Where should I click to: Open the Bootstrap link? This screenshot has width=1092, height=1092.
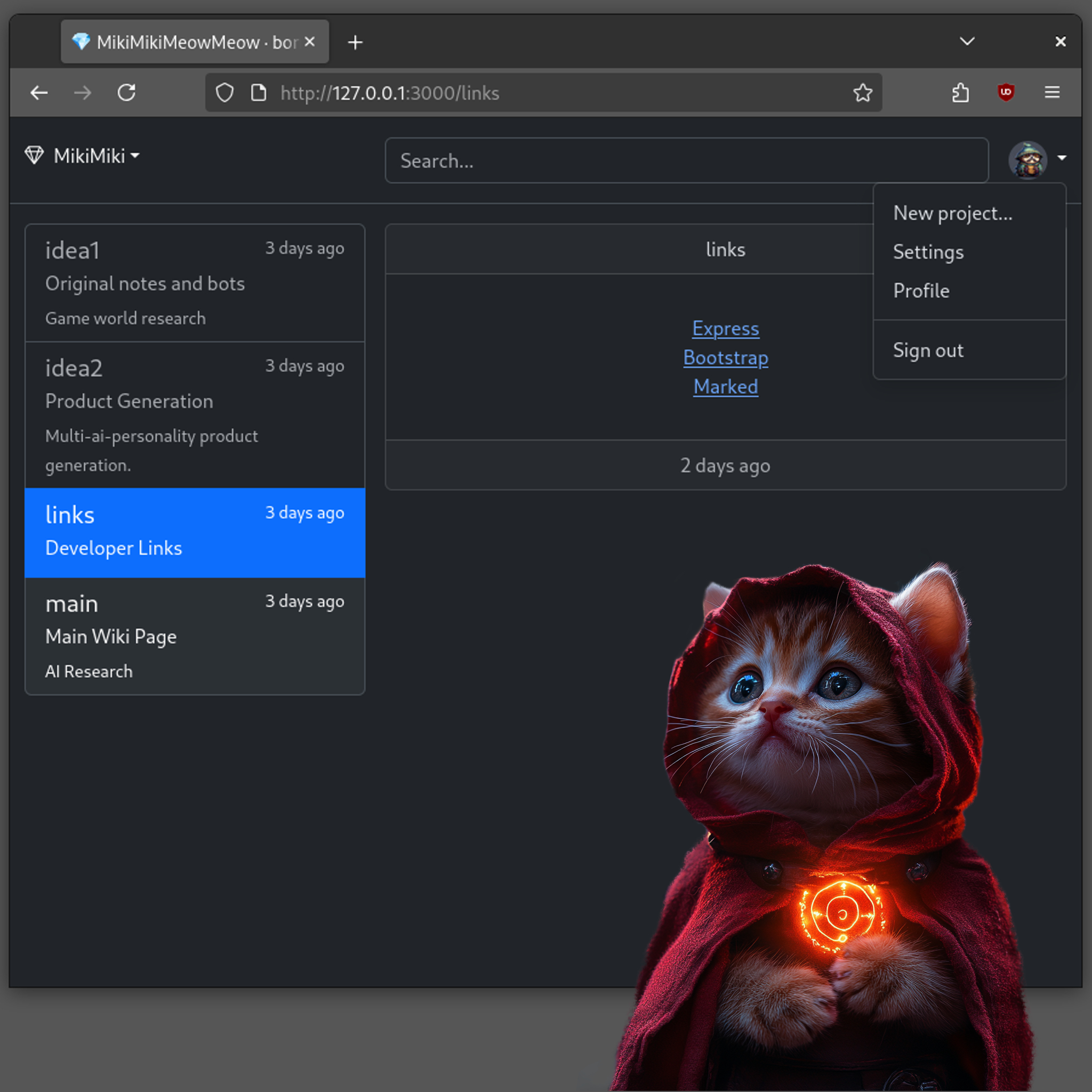pos(725,358)
